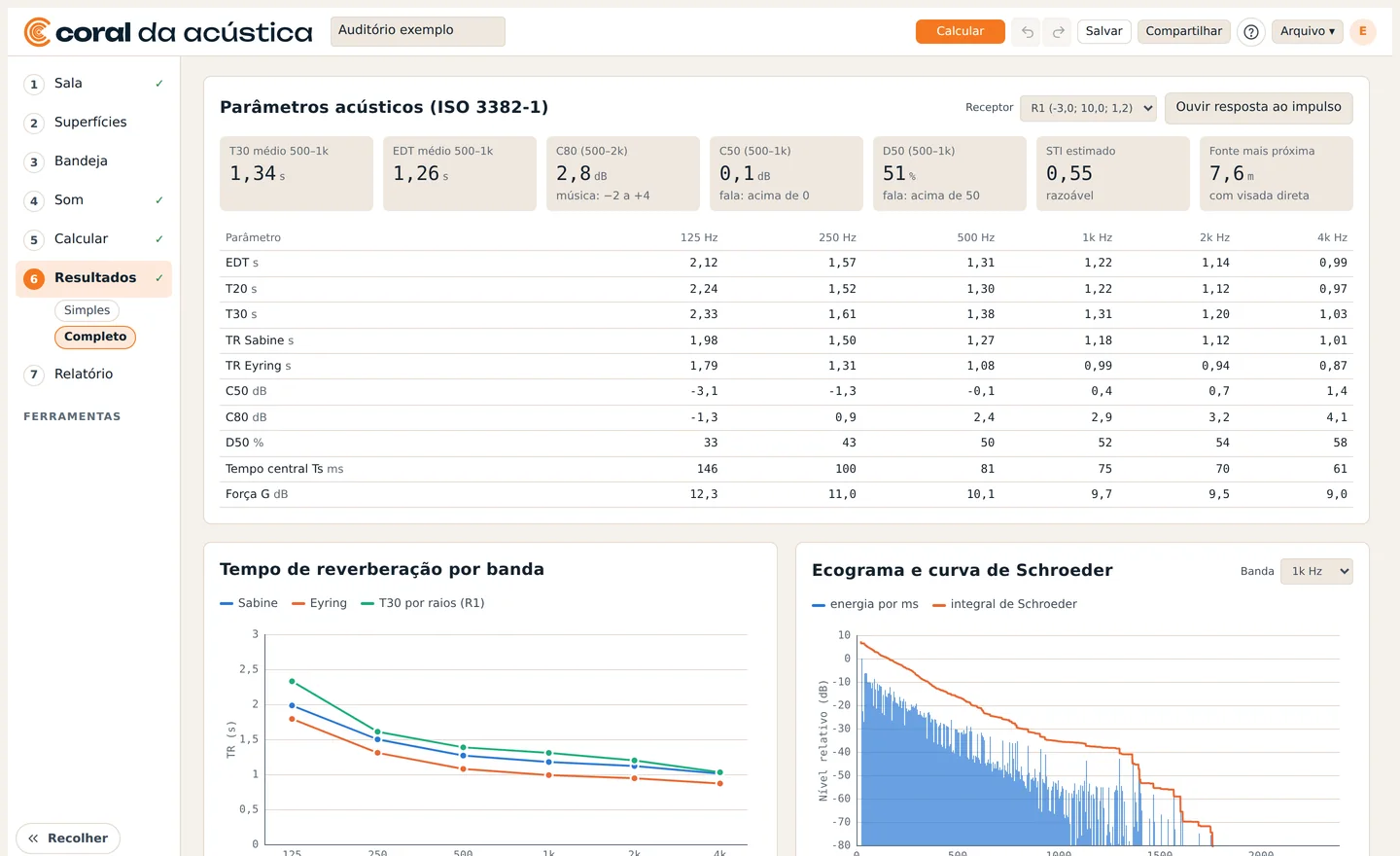This screenshot has height=856, width=1400.
Task: Open the Arquivo menu
Action: [1308, 31]
